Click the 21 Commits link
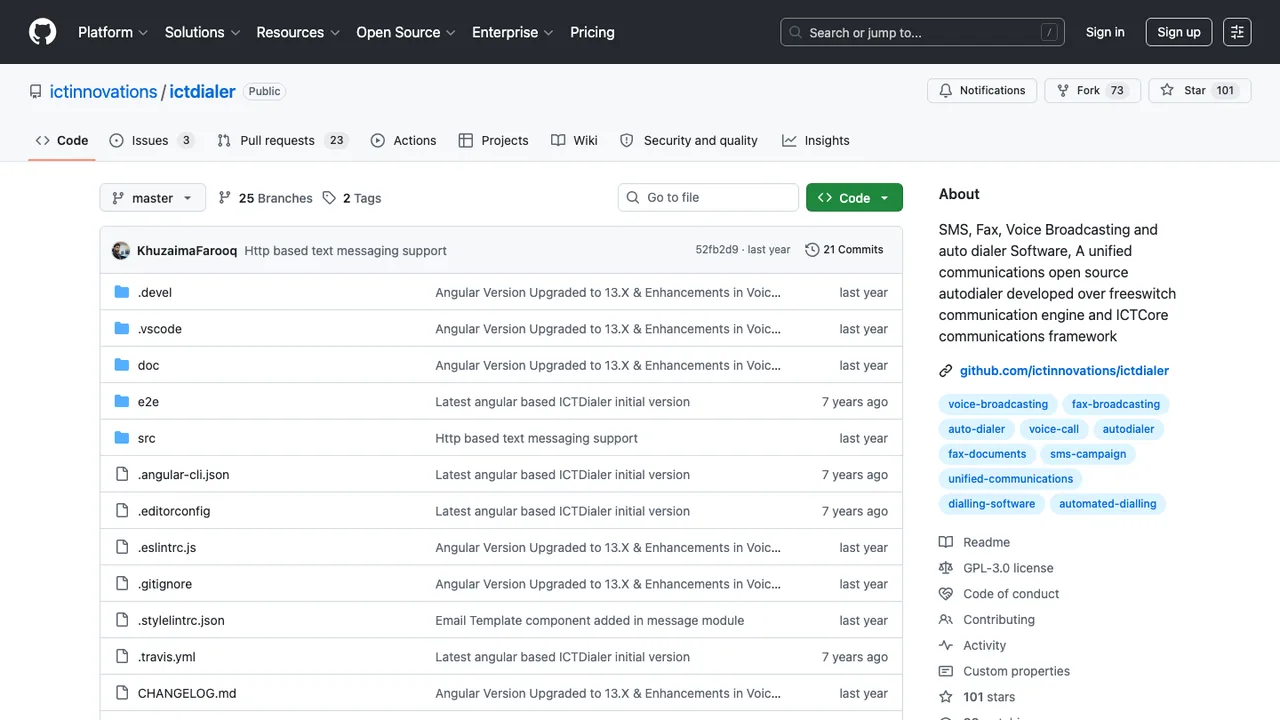Screen dimensions: 1280x720 point(844,250)
